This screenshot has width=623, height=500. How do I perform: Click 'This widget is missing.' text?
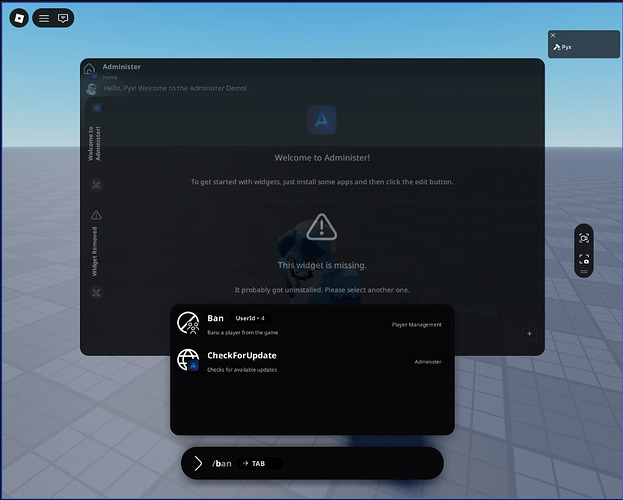[x=322, y=265]
